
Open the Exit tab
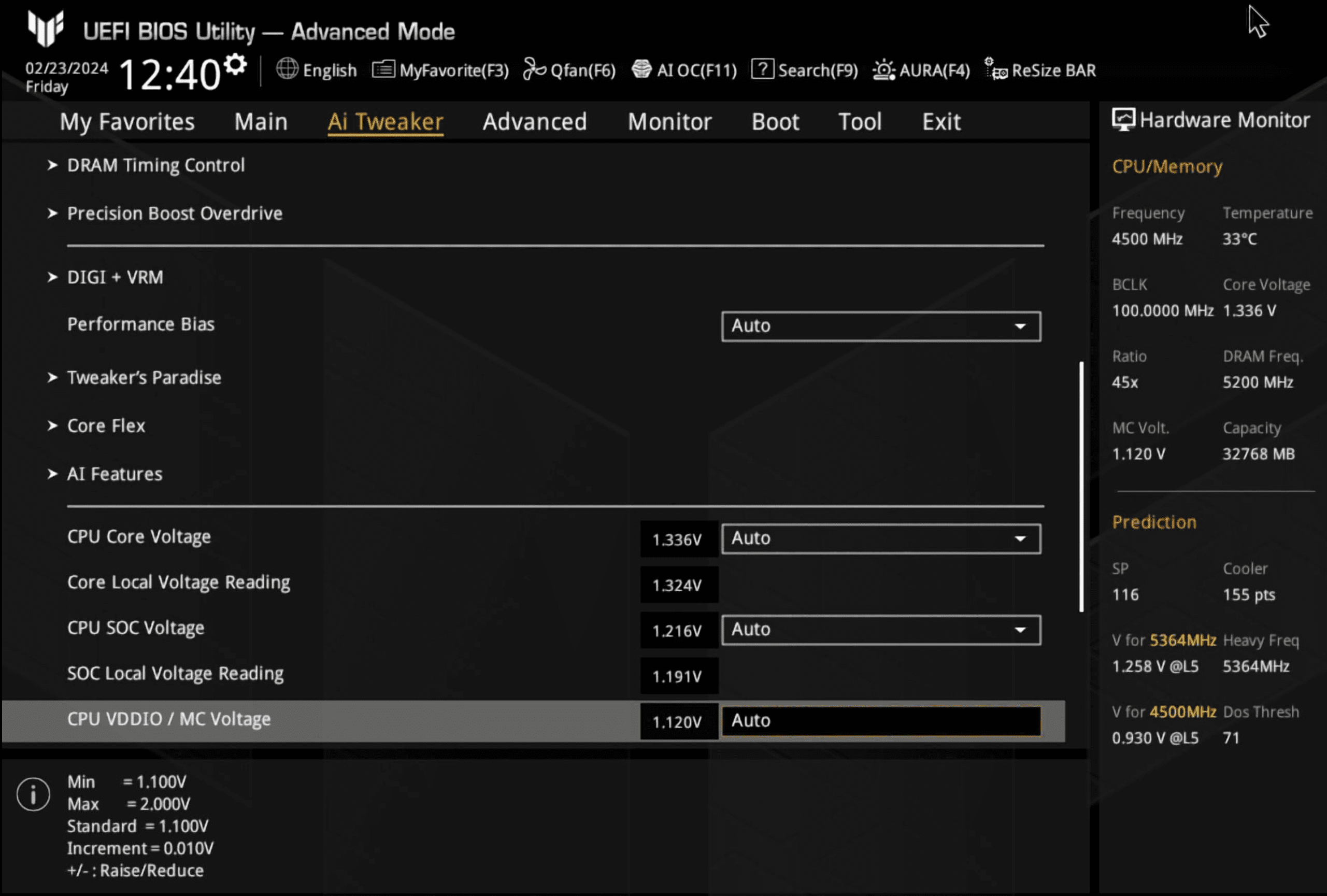pyautogui.click(x=941, y=122)
